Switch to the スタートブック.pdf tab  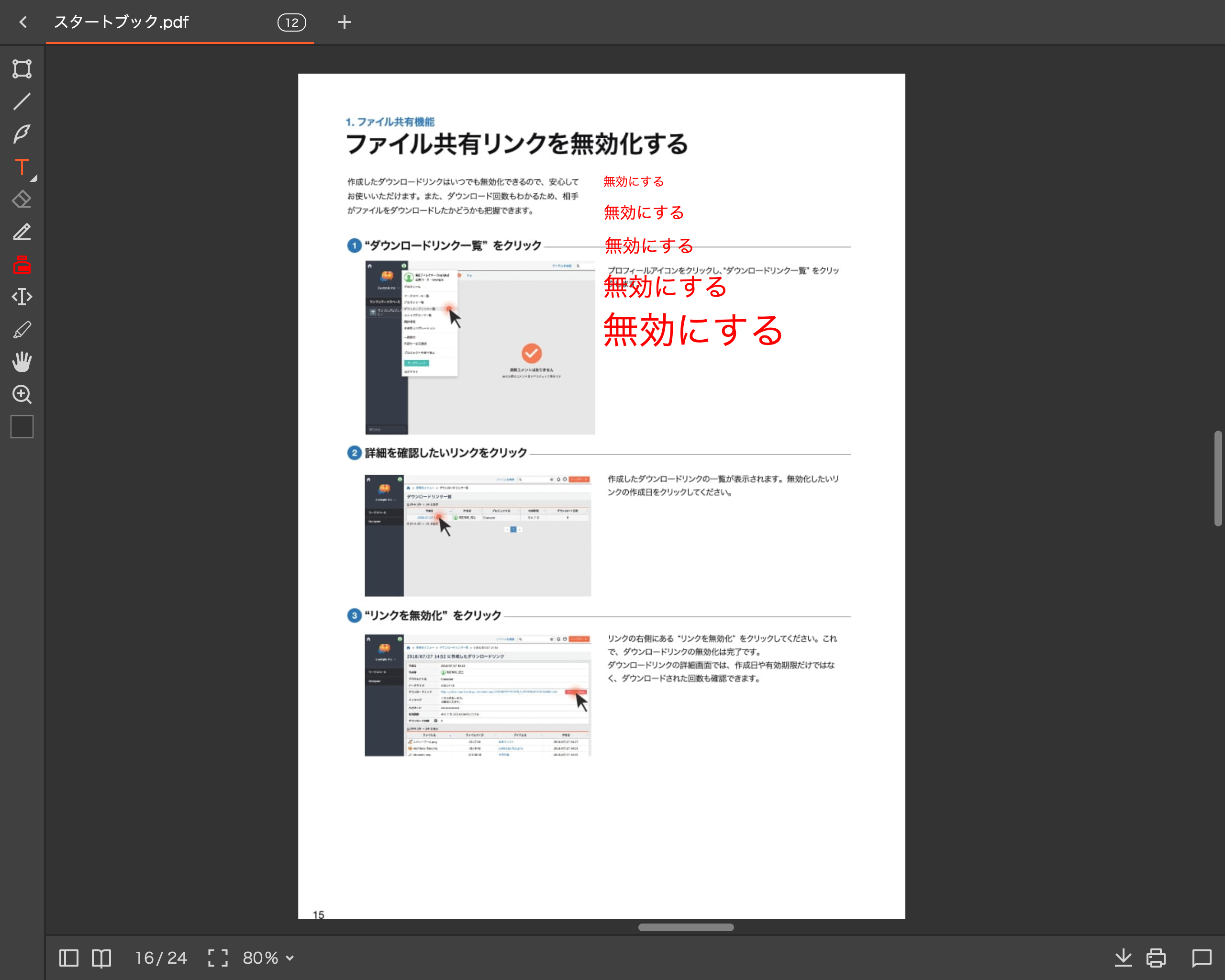point(122,22)
